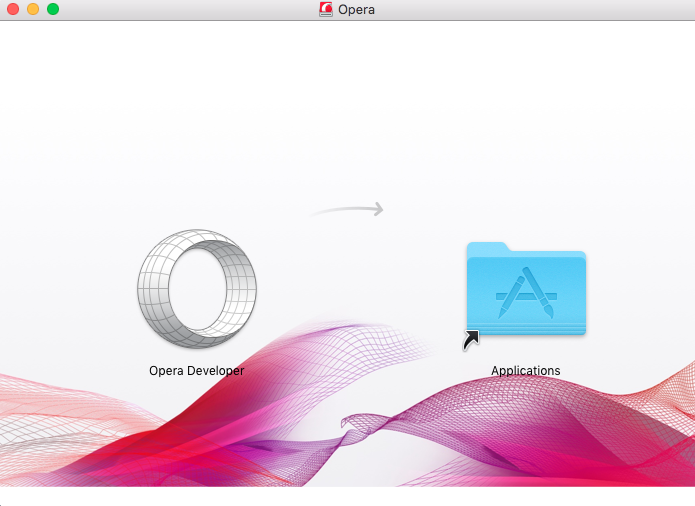This screenshot has width=695, height=506.
Task: Click the top tab of the Applications folder
Action: pos(487,248)
